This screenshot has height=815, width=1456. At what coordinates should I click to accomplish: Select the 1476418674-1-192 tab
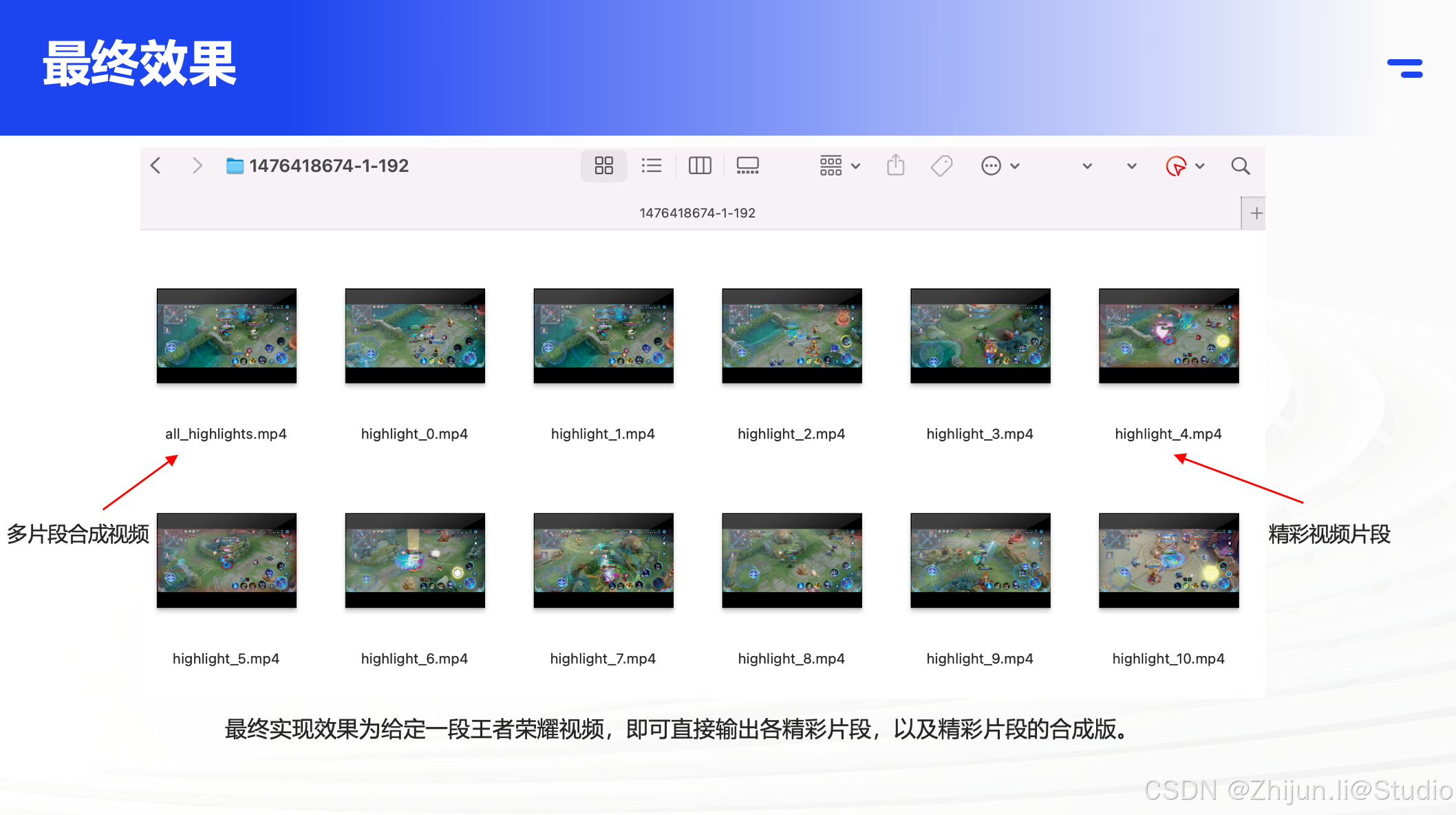pos(696,213)
